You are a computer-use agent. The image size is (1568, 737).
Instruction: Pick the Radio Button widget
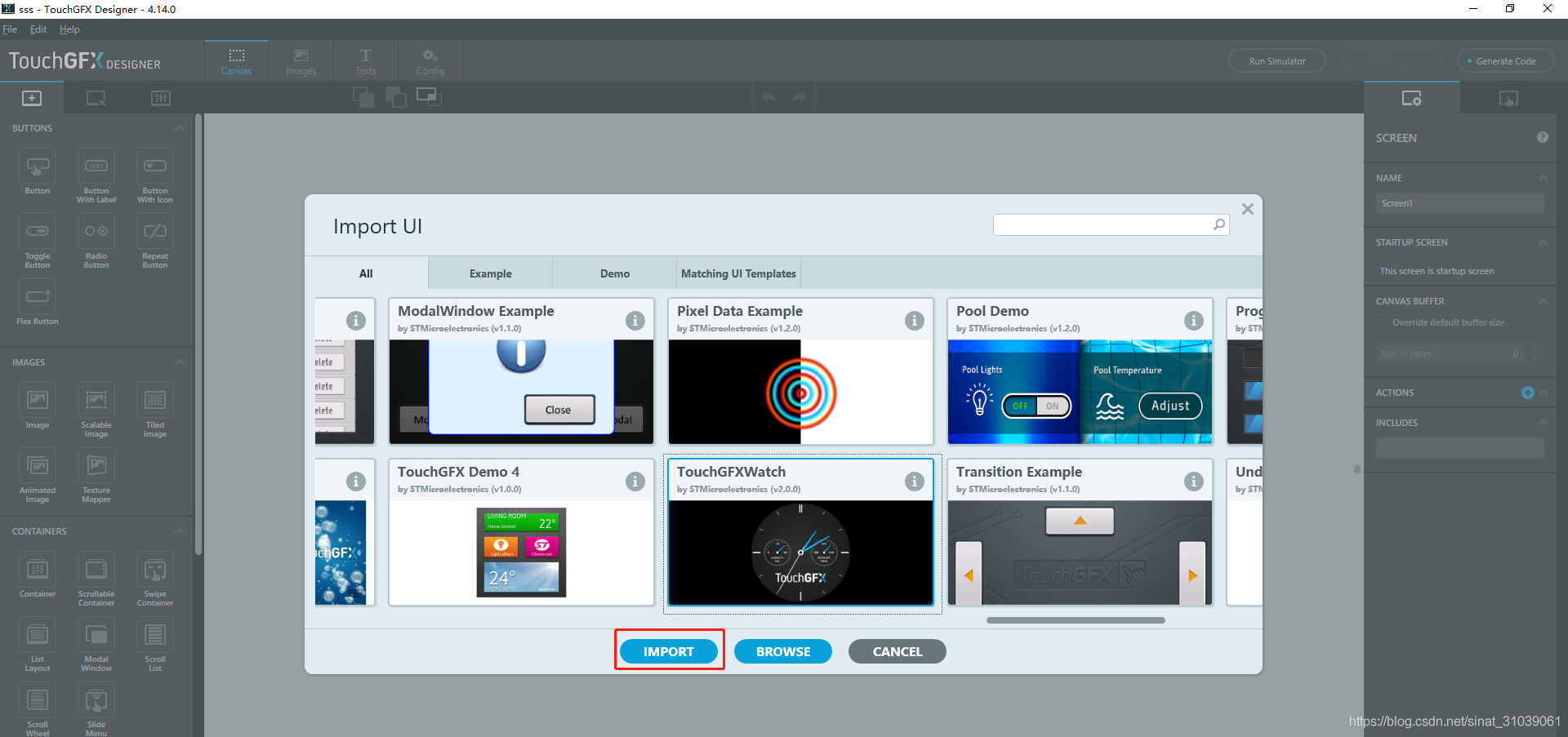[96, 232]
